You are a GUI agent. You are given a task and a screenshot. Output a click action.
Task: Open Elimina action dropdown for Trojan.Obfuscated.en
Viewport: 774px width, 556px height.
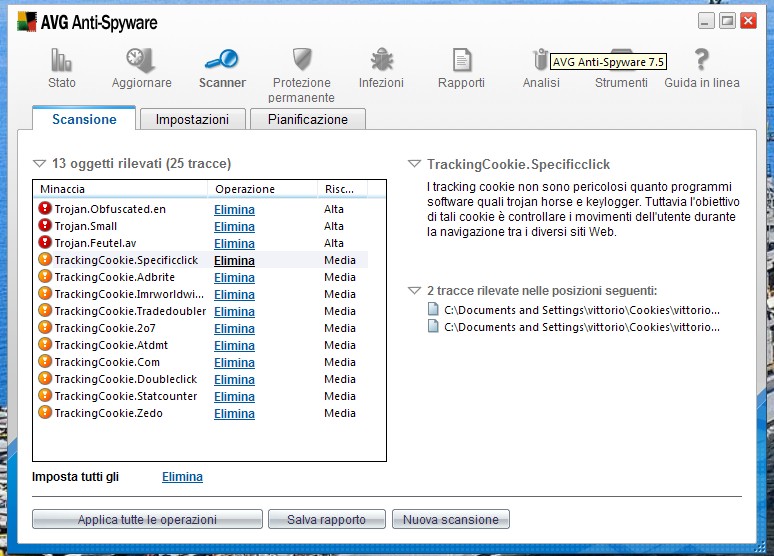click(x=234, y=209)
